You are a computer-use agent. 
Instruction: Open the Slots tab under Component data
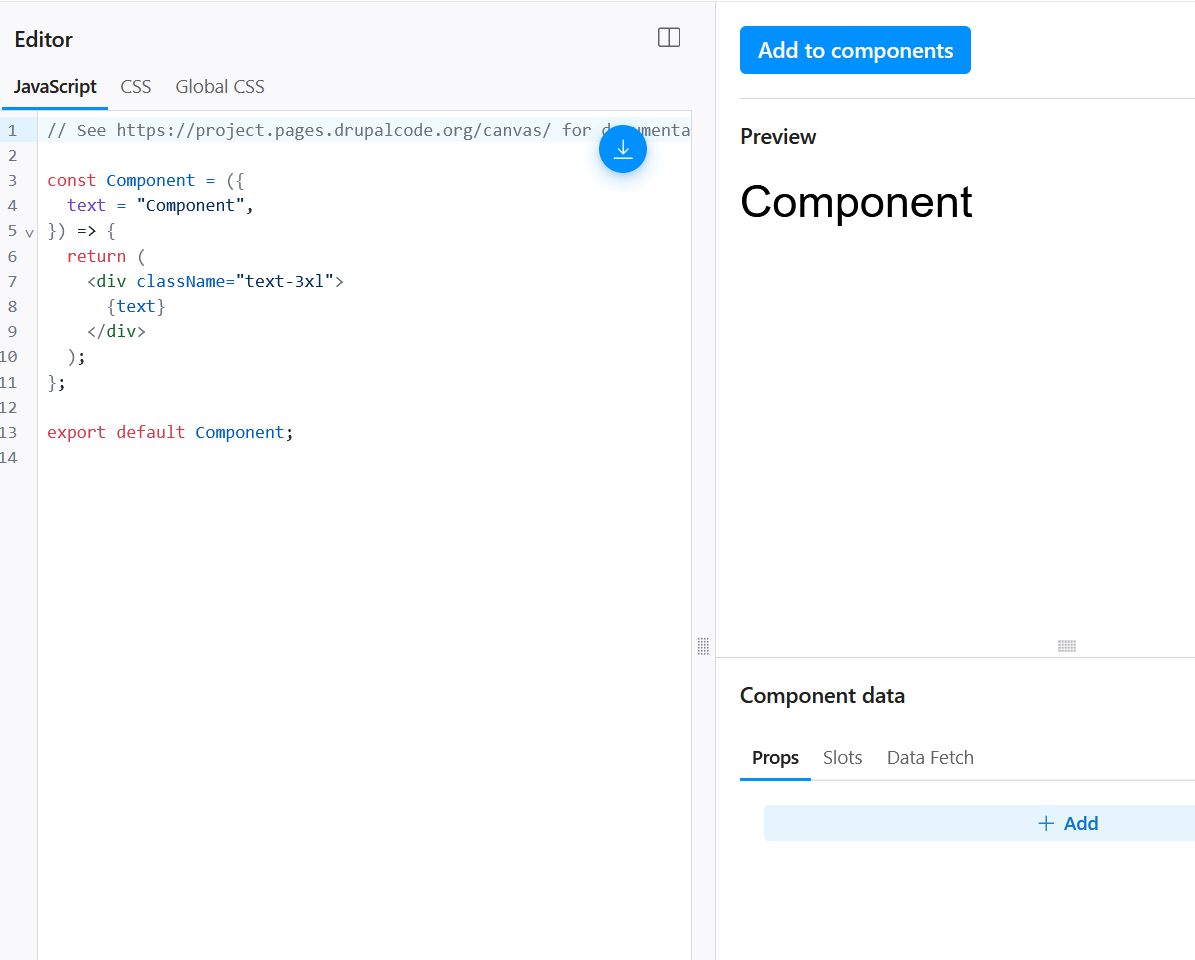pos(842,757)
